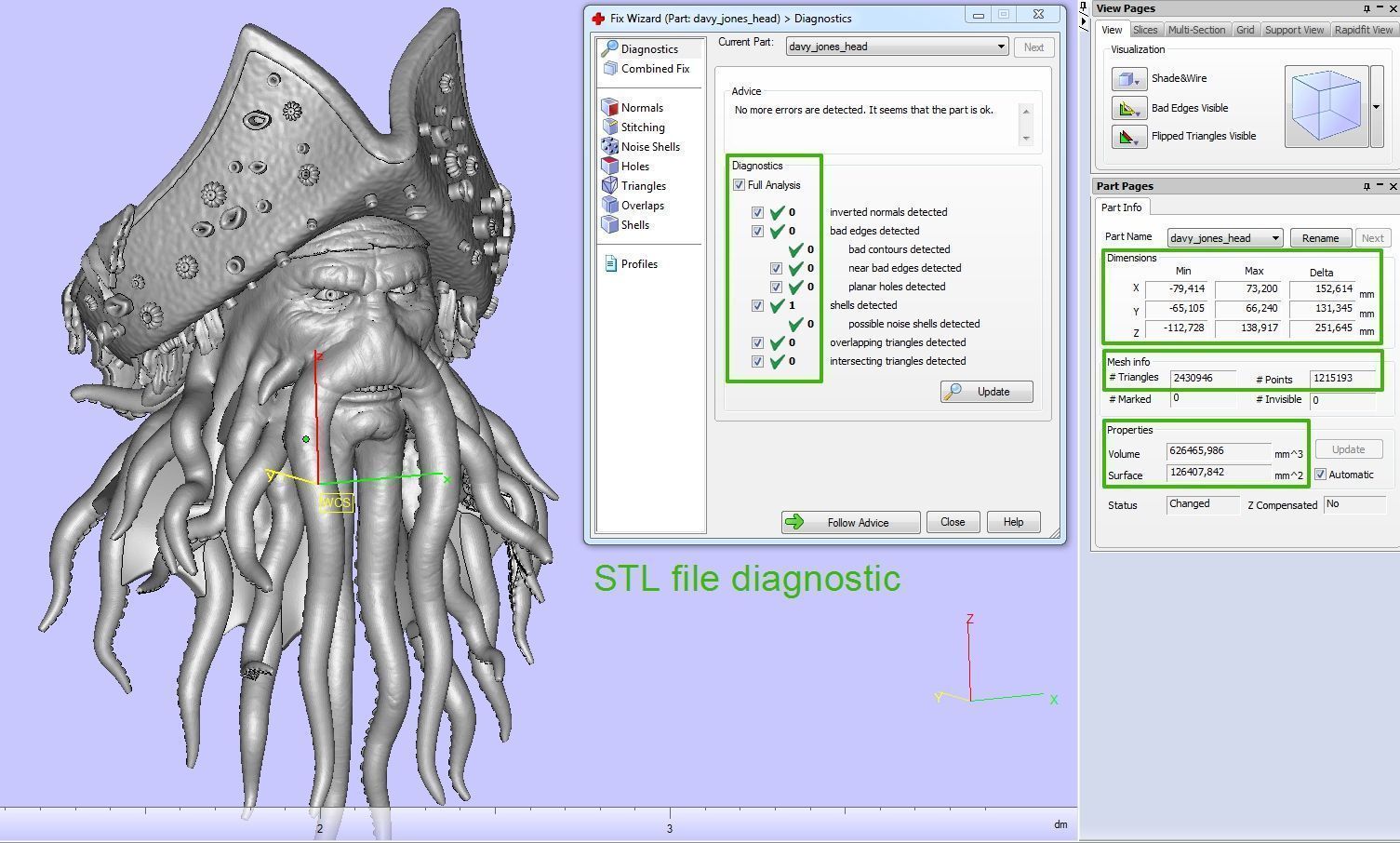Screen dimensions: 1400x843
Task: Toggle the Full Analysis checkbox
Action: click(739, 185)
